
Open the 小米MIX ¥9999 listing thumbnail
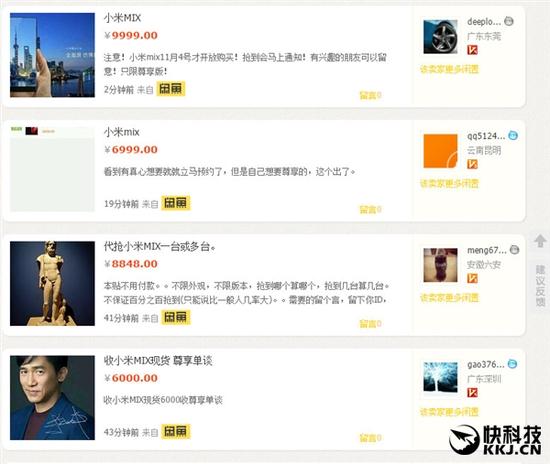pyautogui.click(x=52, y=55)
